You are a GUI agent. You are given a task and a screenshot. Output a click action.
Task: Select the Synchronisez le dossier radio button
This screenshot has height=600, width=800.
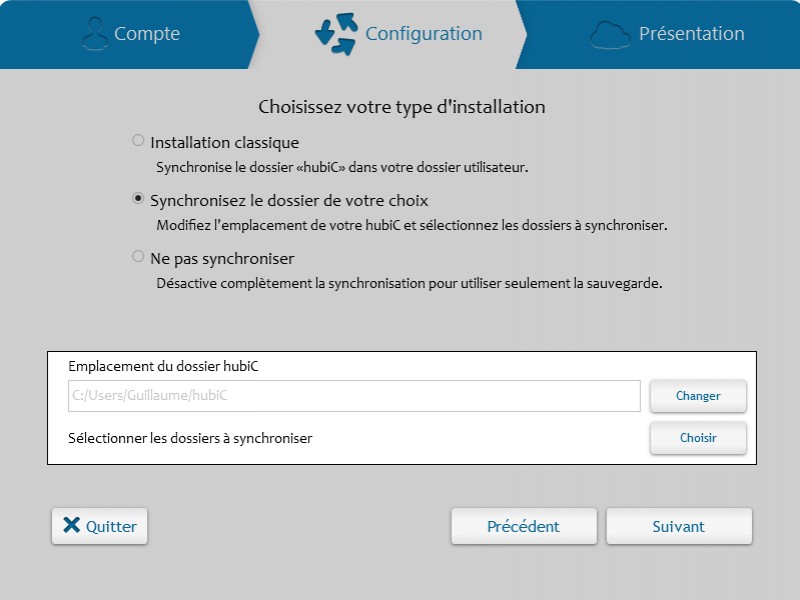(x=138, y=199)
